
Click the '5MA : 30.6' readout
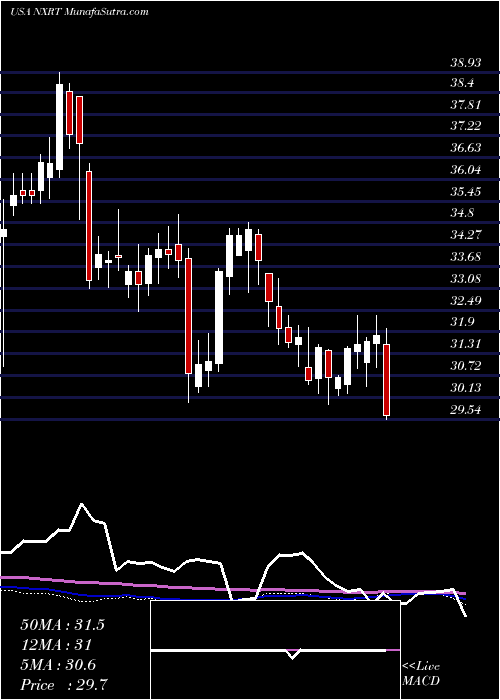click(x=58, y=665)
